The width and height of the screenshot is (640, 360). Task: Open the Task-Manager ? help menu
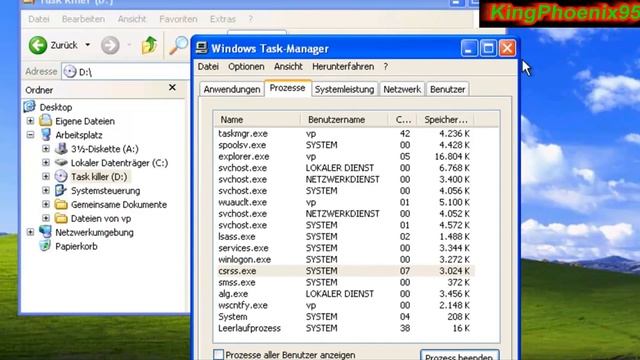point(386,67)
